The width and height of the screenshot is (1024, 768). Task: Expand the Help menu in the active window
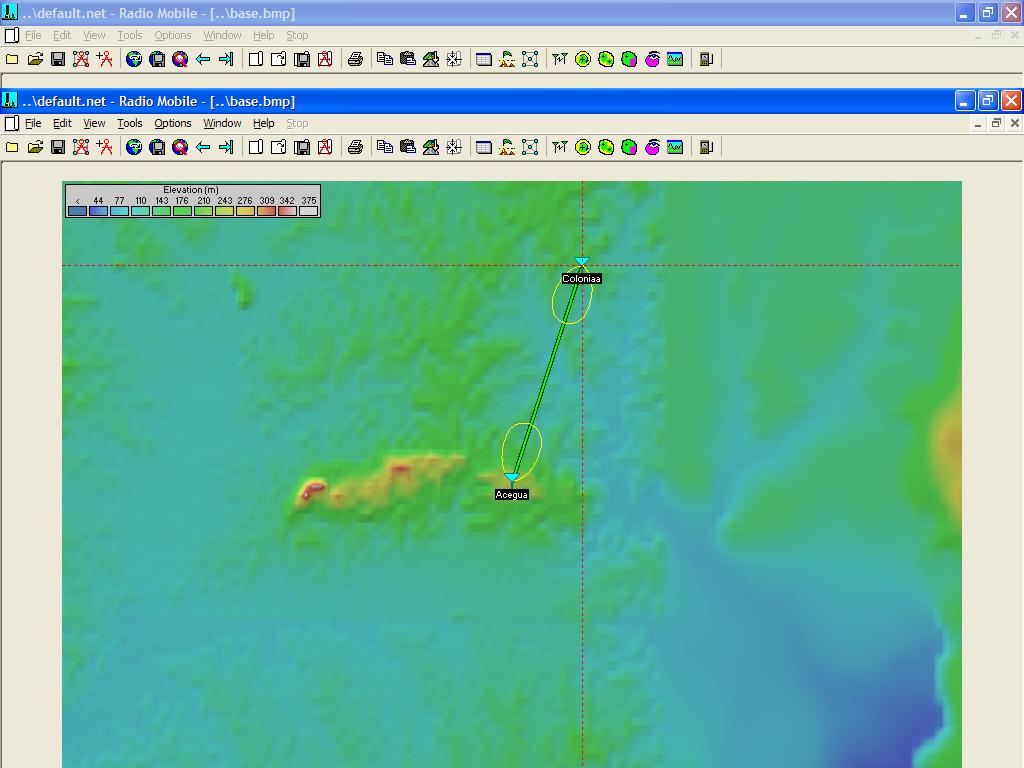(x=263, y=123)
